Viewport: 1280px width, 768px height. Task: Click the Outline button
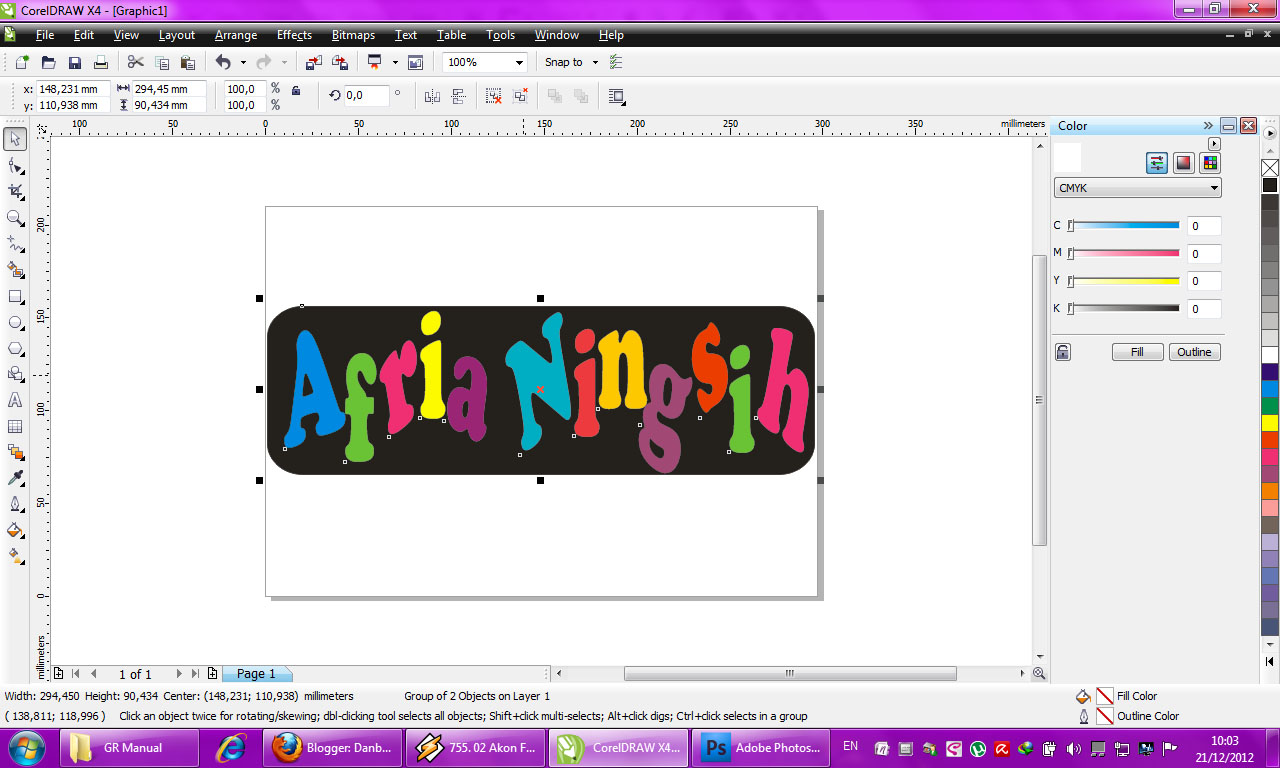(1194, 352)
